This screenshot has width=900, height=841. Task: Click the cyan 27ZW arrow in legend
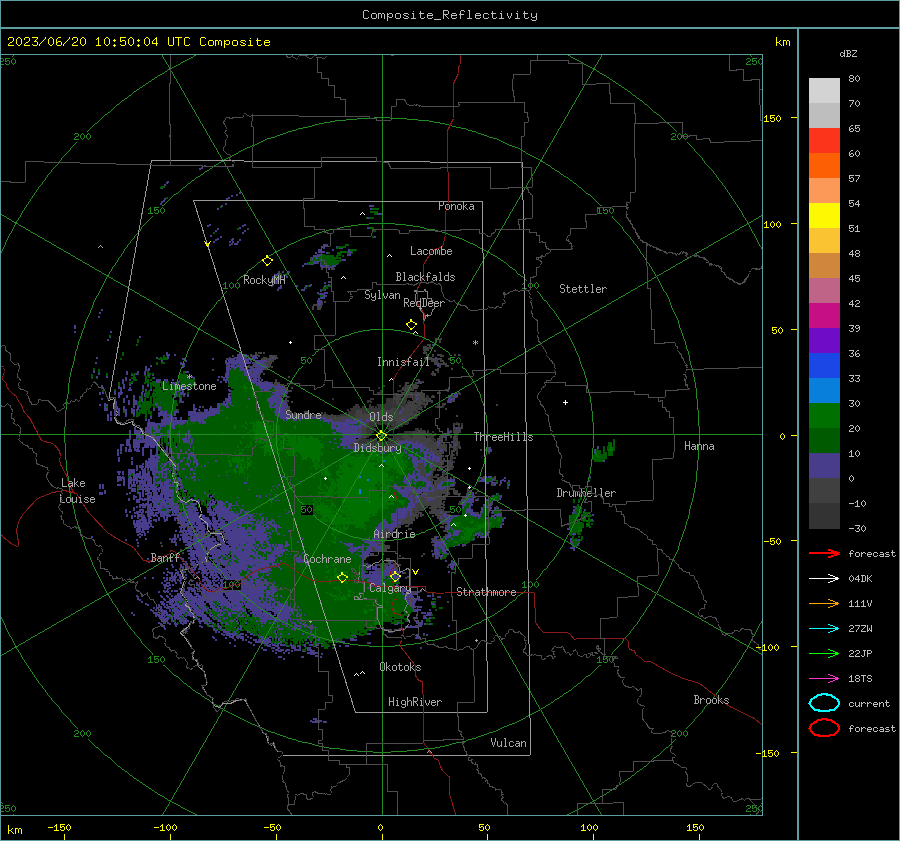click(x=824, y=628)
